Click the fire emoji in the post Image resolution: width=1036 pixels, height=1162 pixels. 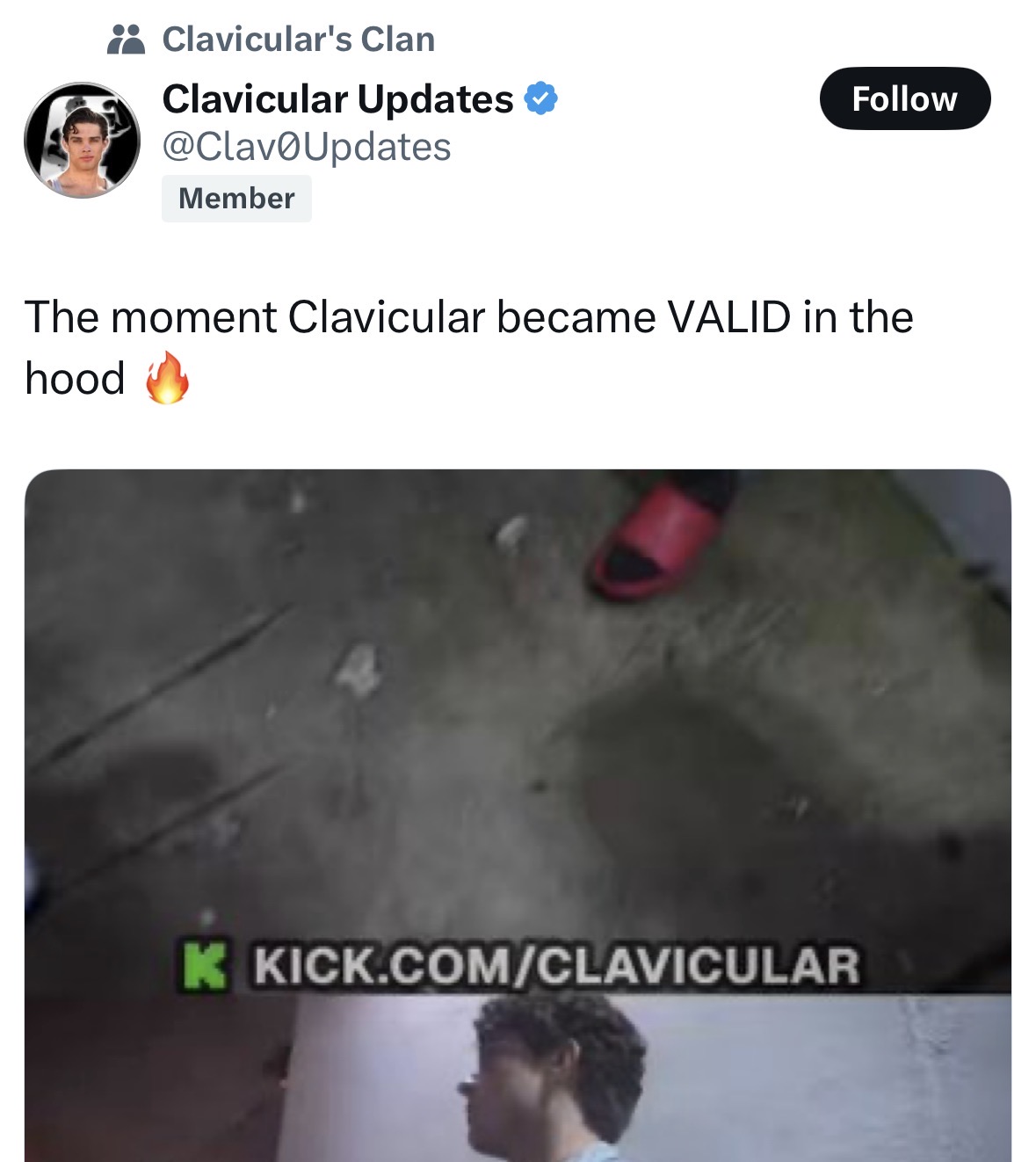(167, 378)
